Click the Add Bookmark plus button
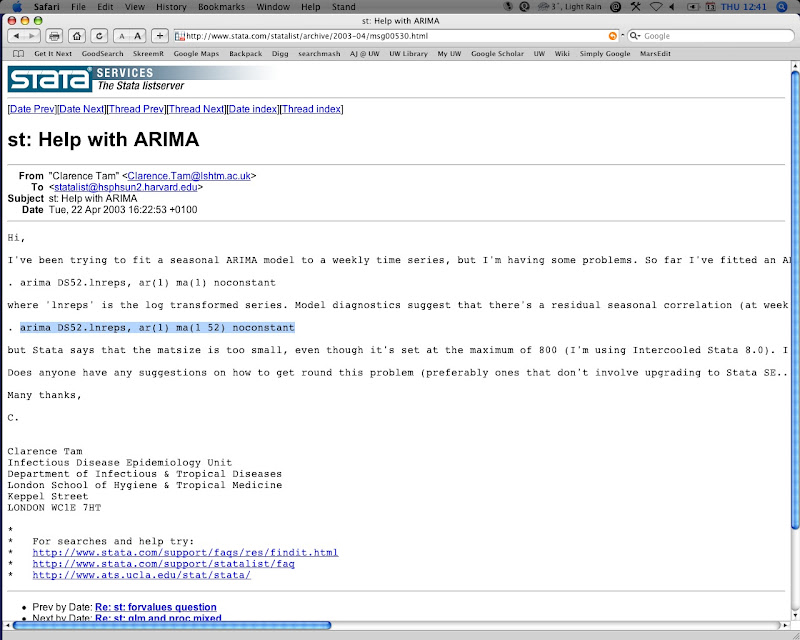 point(160,35)
